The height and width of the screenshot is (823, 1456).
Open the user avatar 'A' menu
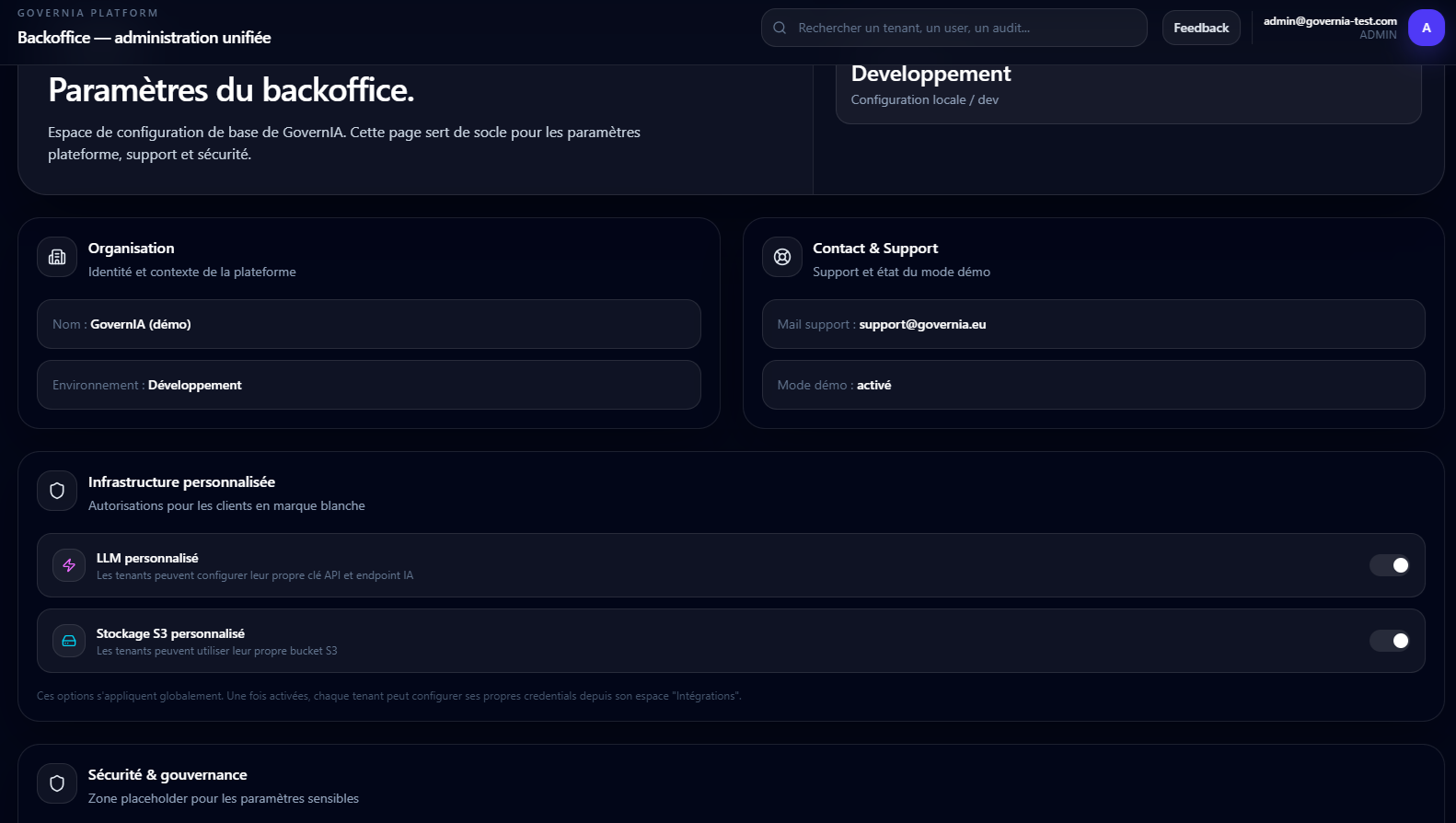click(x=1426, y=28)
